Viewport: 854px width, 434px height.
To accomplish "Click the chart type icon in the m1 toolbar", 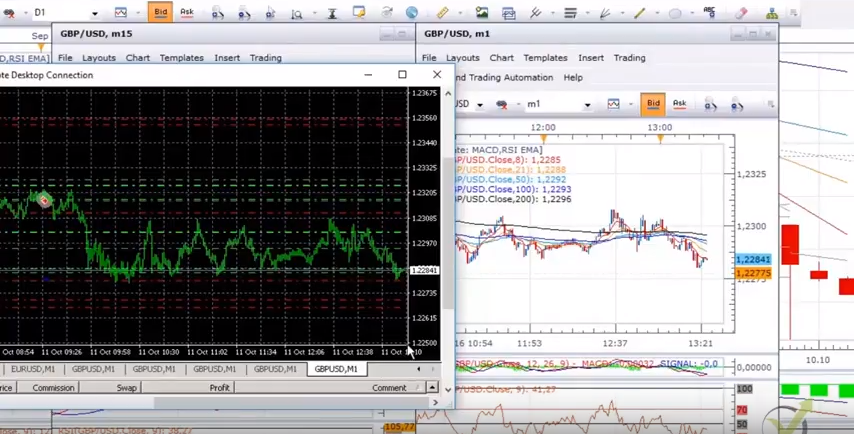I will [x=614, y=104].
